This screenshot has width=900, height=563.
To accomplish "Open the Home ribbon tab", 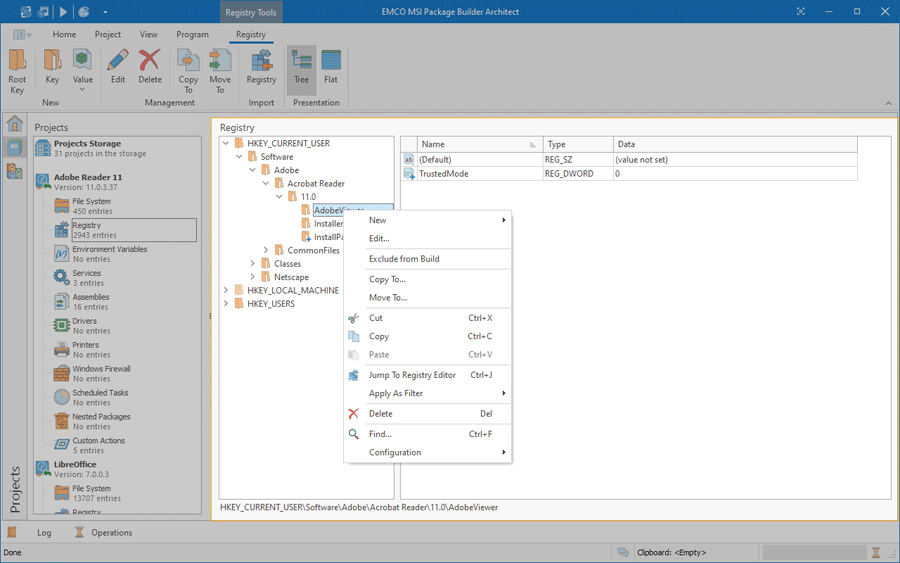I will pos(64,34).
